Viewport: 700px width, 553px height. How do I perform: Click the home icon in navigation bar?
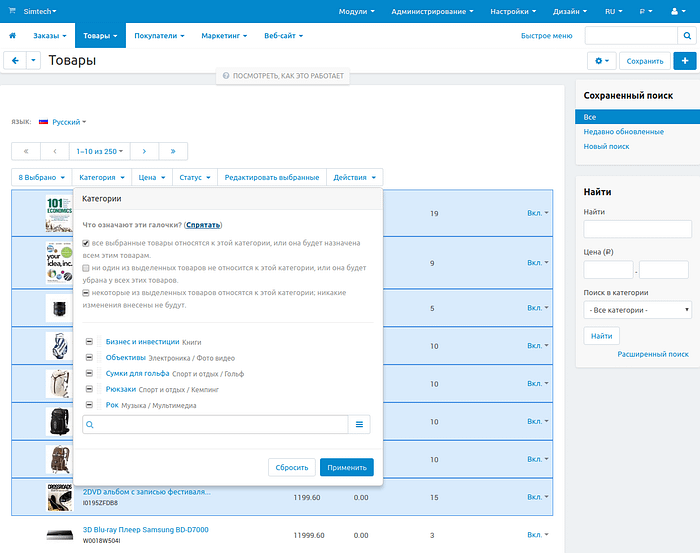[x=13, y=35]
